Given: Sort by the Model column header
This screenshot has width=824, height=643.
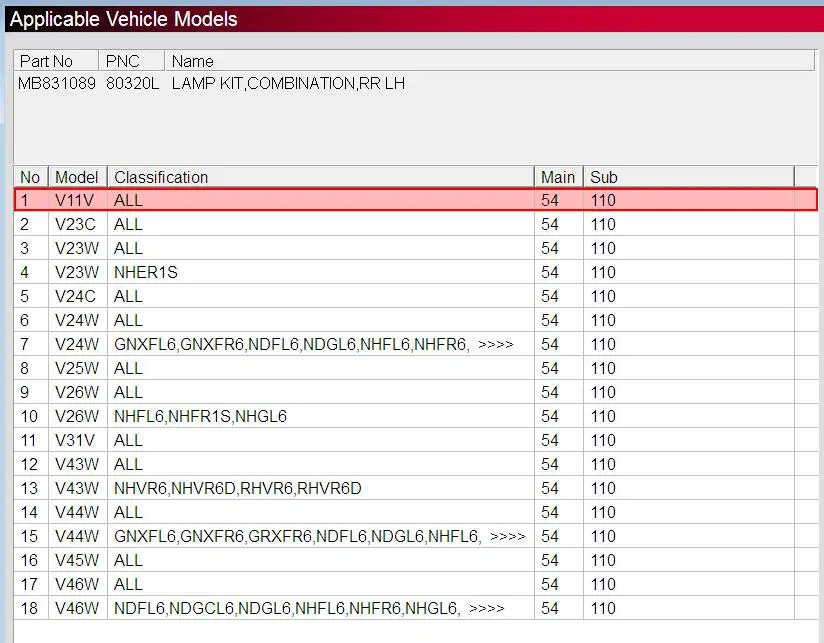Looking at the screenshot, I should pos(78,177).
